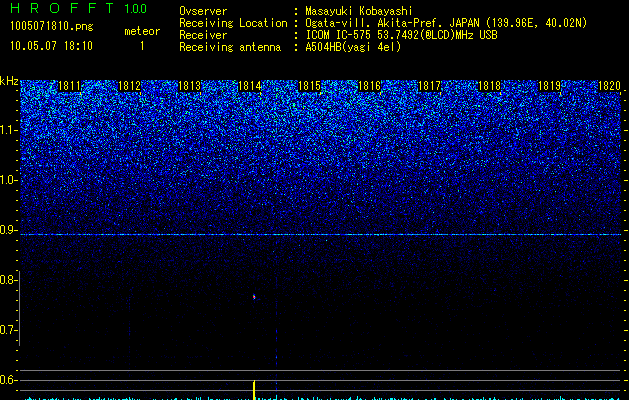Image resolution: width=629 pixels, height=400 pixels.
Task: Click the 1816 time marker
Action: pyautogui.click(x=369, y=86)
